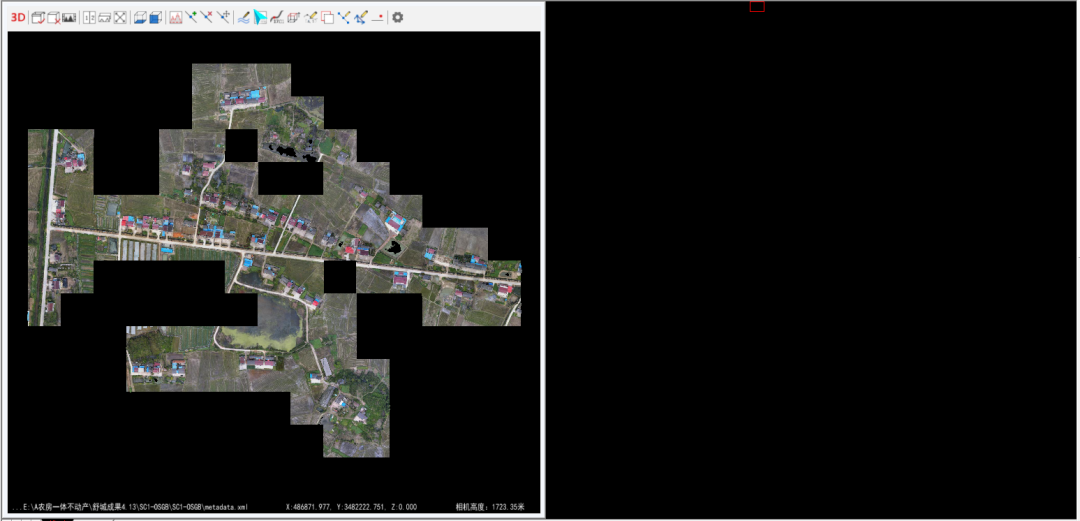
Task: Click the curve tool labeled STC
Action: pyautogui.click(x=277, y=17)
